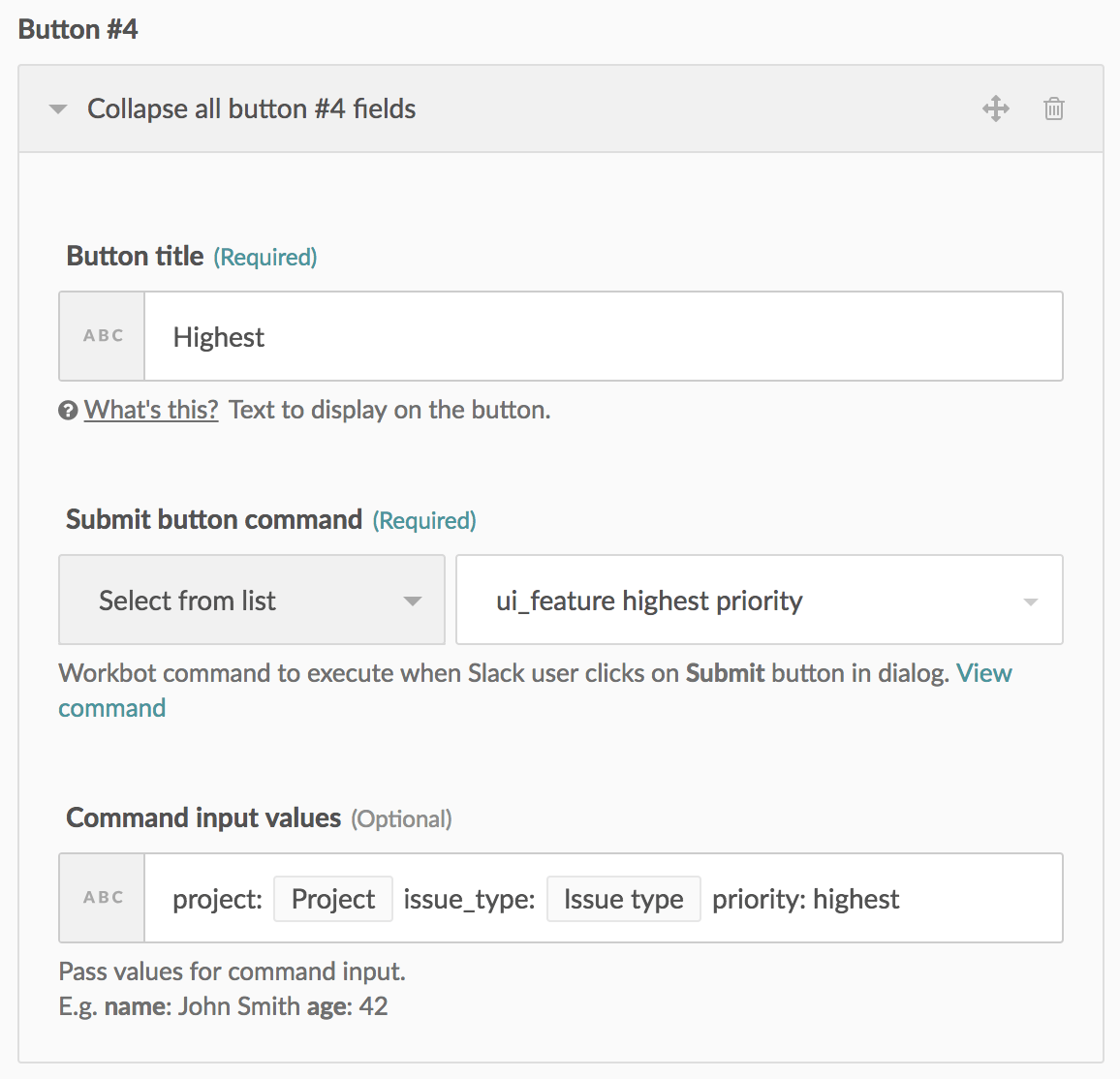This screenshot has width=1120, height=1079.
Task: Collapse all button #4 fields
Action: pos(251,108)
